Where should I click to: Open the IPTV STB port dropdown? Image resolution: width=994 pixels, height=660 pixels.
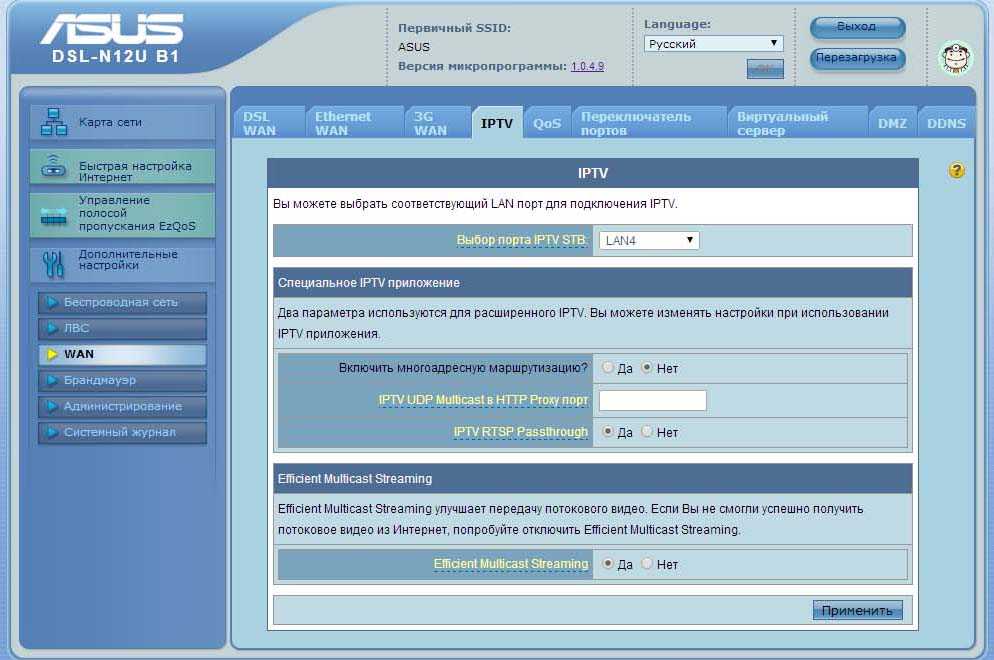pos(648,240)
